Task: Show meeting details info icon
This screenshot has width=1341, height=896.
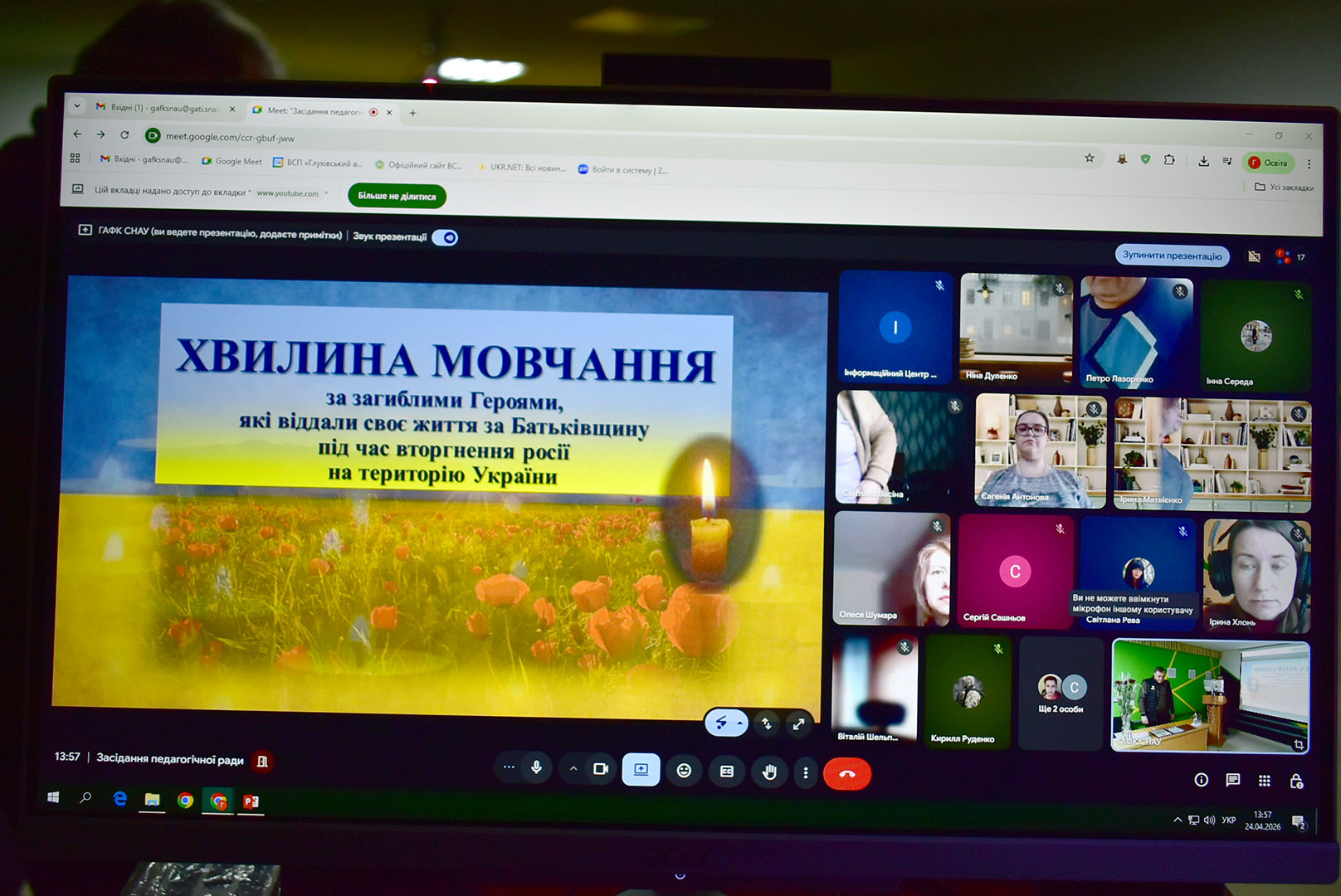Action: (1201, 779)
